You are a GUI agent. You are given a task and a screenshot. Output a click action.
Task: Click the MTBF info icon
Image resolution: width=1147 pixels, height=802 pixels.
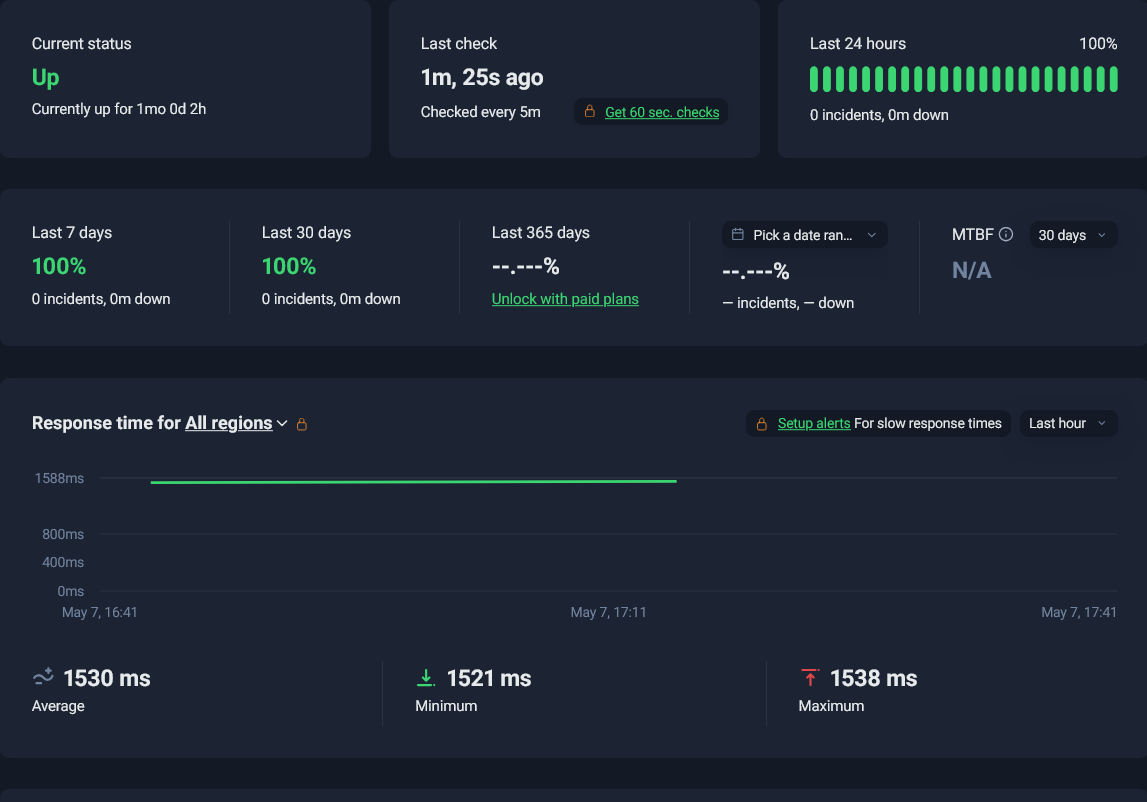click(x=1006, y=234)
